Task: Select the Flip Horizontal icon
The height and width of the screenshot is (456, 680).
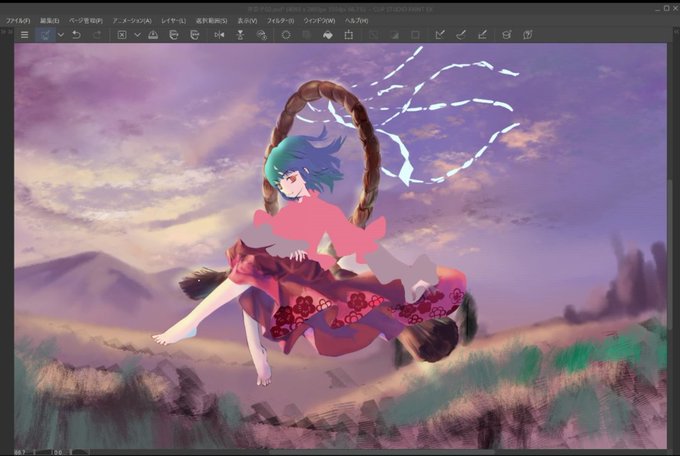Action: pyautogui.click(x=219, y=35)
